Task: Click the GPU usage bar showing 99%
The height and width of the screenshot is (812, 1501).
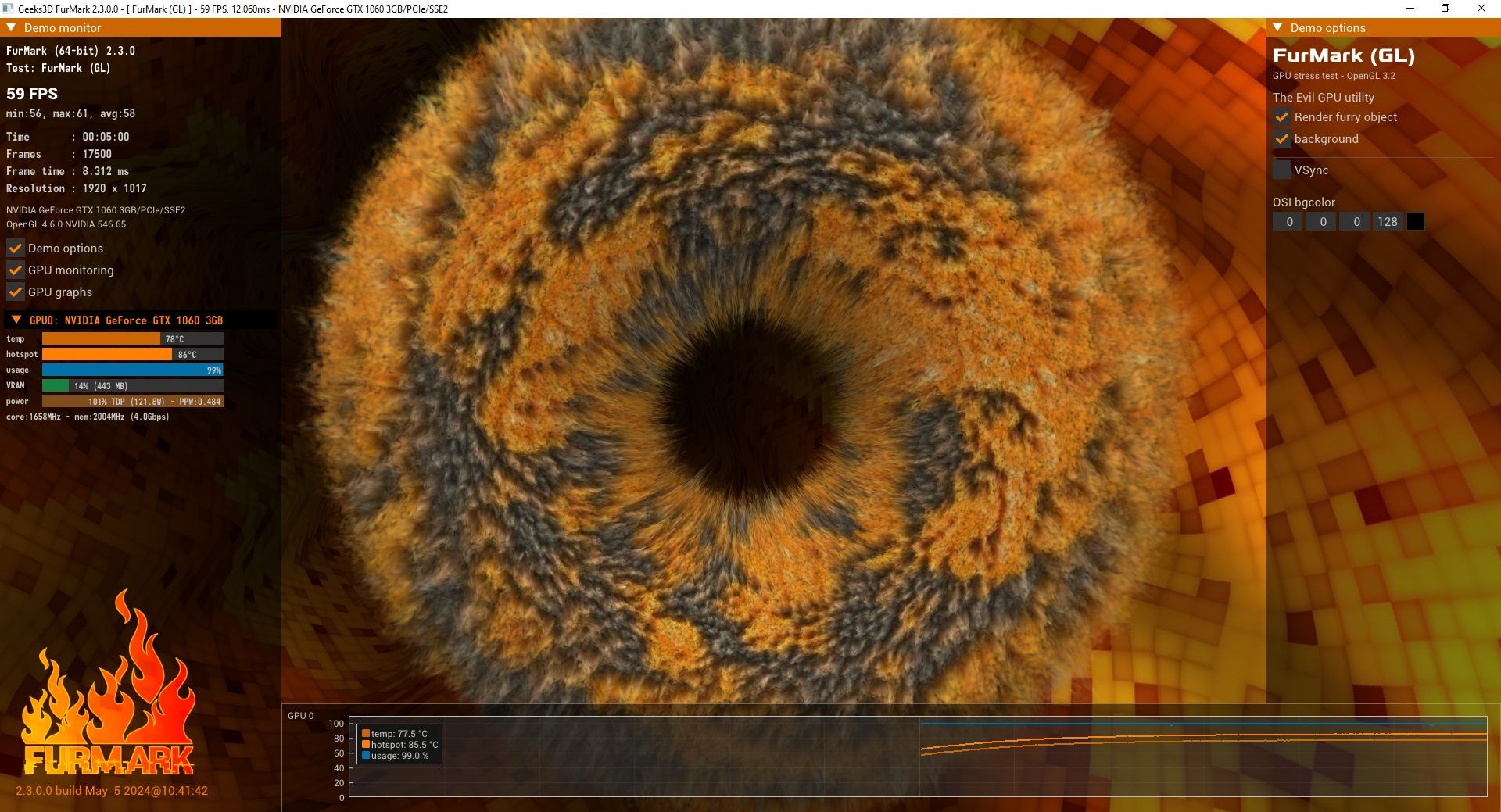Action: [x=133, y=370]
